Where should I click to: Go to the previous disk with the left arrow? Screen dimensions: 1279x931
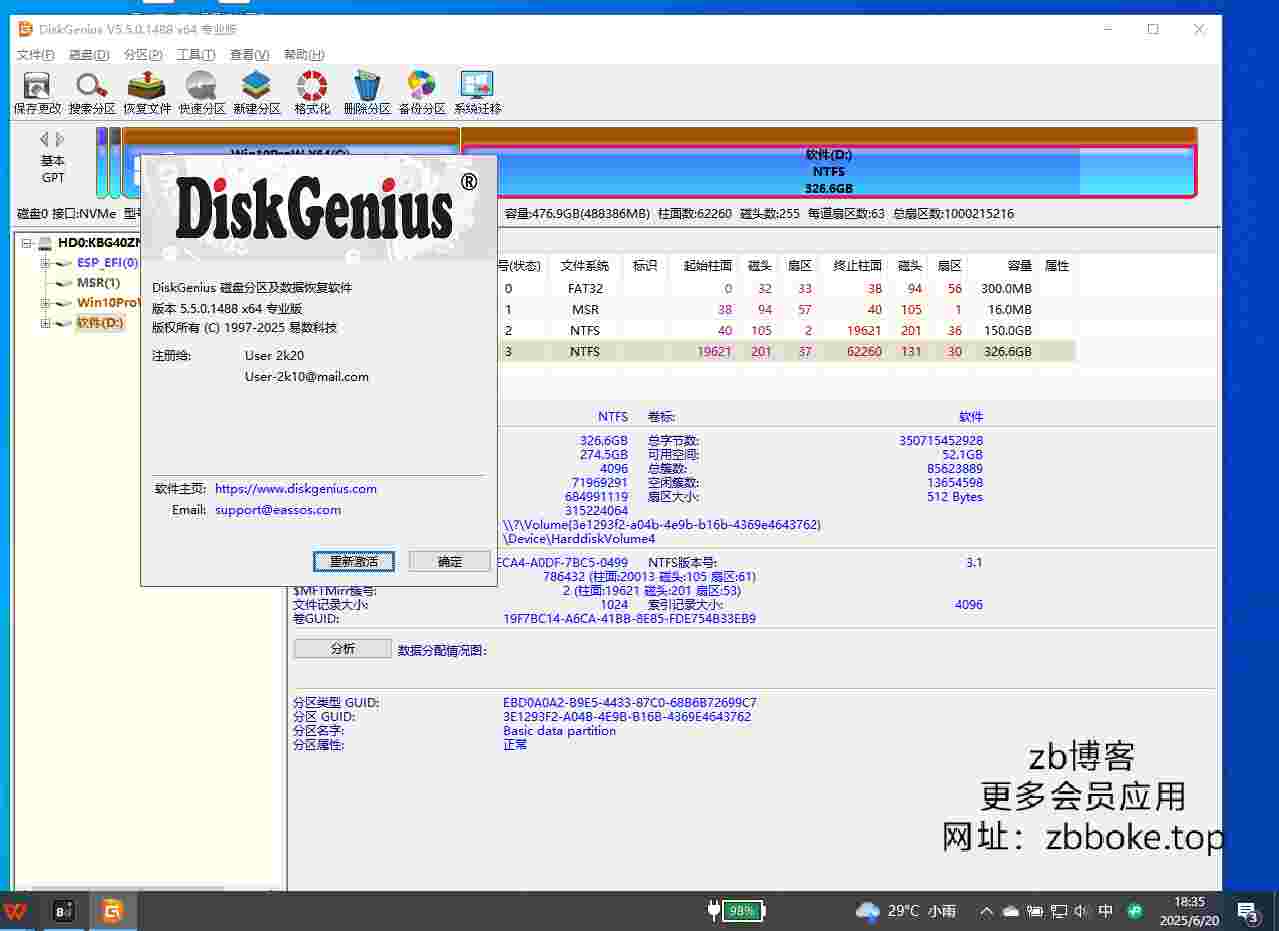tap(44, 139)
